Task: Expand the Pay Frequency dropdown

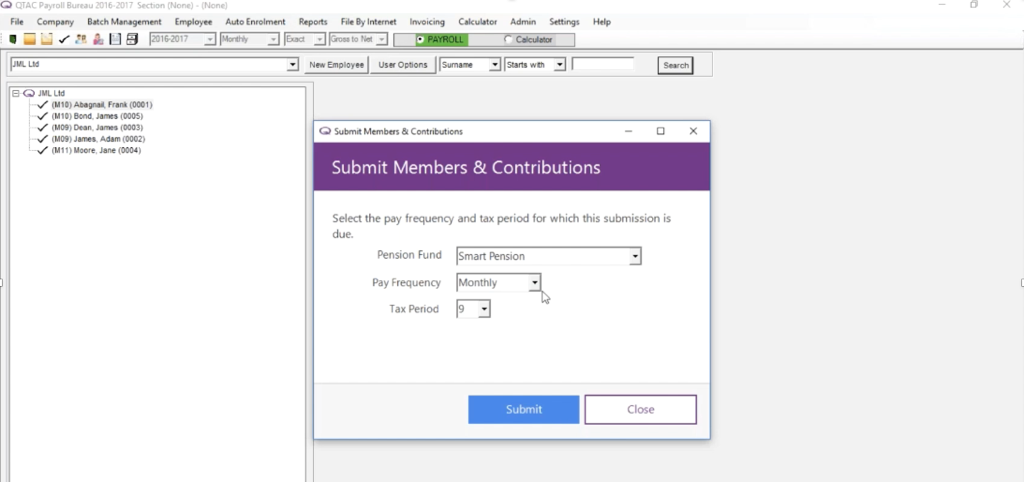Action: coord(534,283)
